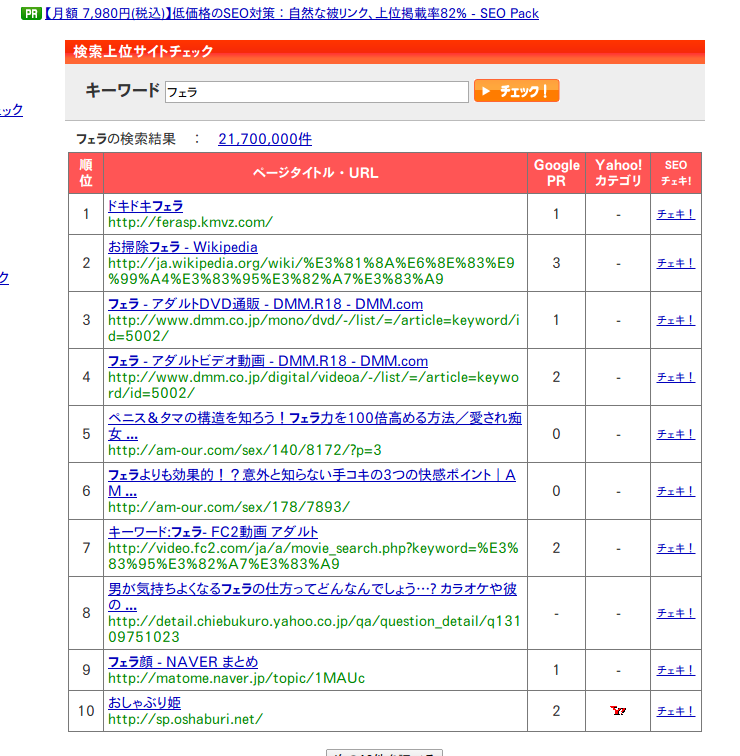The height and width of the screenshot is (756, 740).
Task: Click rank number 10 cell
Action: pyautogui.click(x=86, y=711)
